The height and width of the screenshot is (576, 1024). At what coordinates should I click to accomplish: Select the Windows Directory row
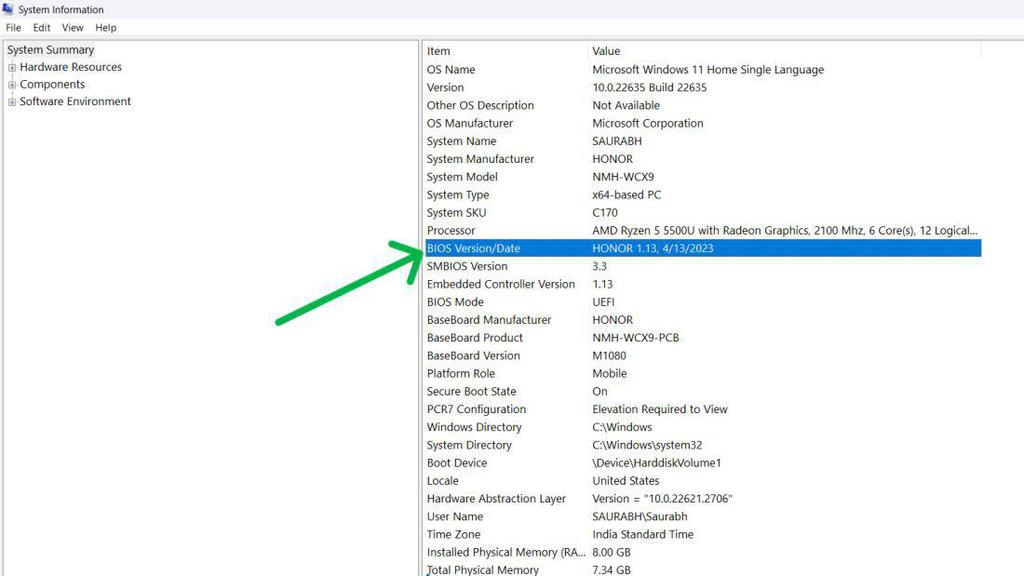click(703, 427)
